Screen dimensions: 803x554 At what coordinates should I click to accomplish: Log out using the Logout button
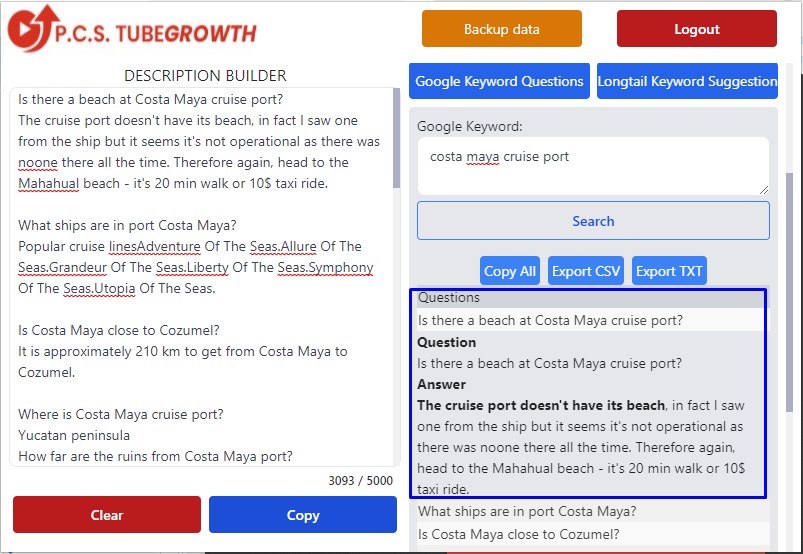click(x=696, y=29)
